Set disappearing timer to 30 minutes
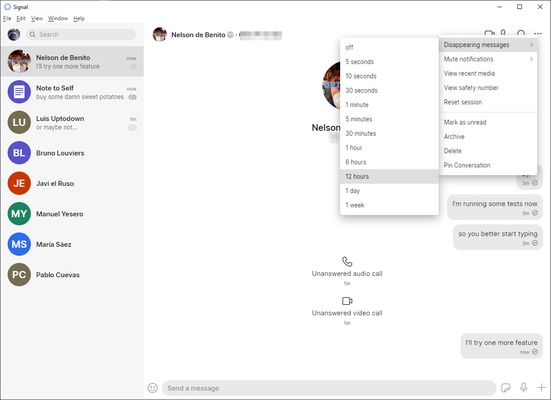The height and width of the screenshot is (400, 551). click(x=389, y=133)
